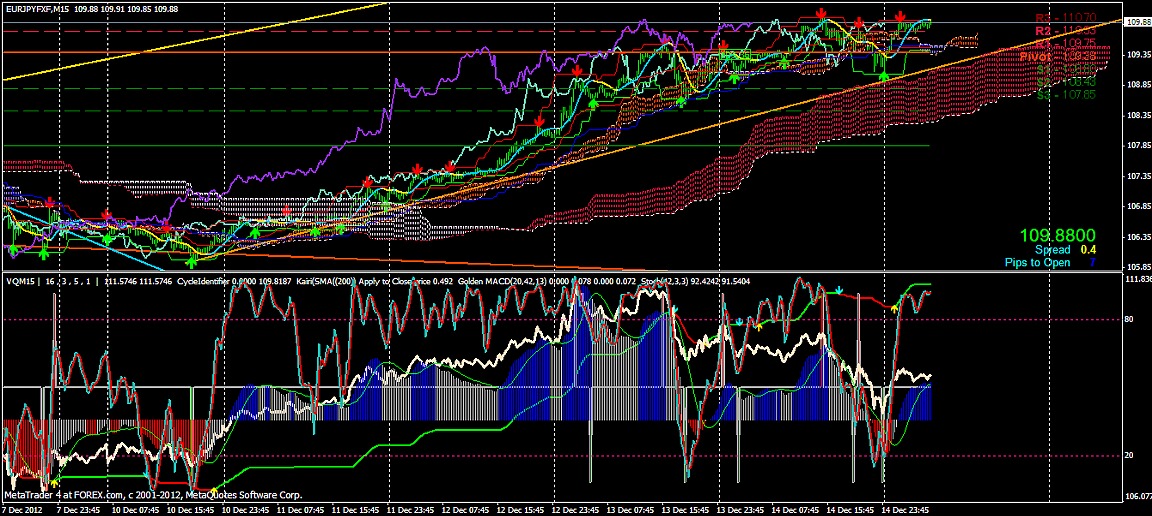1152x516 pixels.
Task: Click the 14 Dec 23:45 time axis label
Action: point(903,509)
